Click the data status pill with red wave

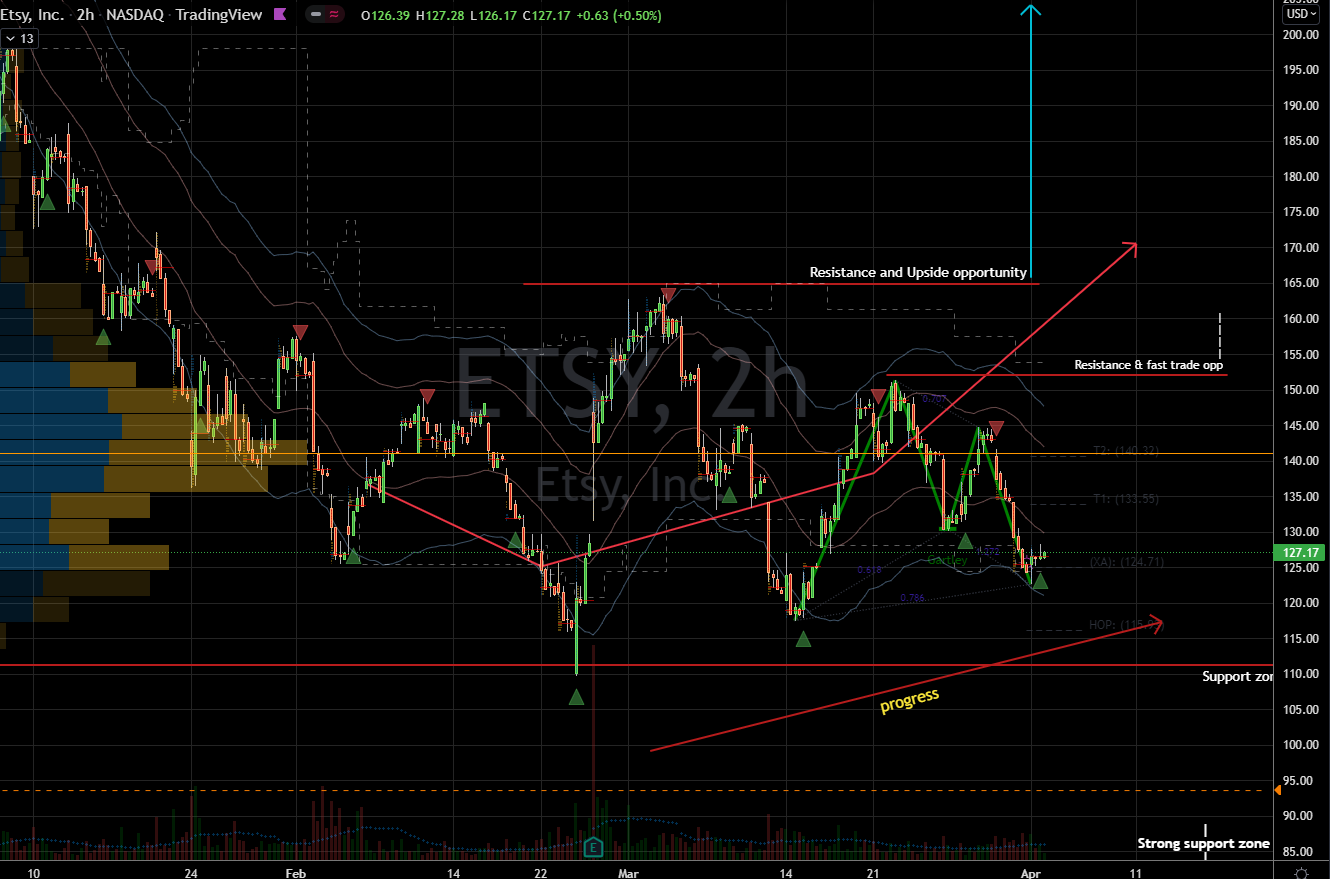click(x=326, y=15)
